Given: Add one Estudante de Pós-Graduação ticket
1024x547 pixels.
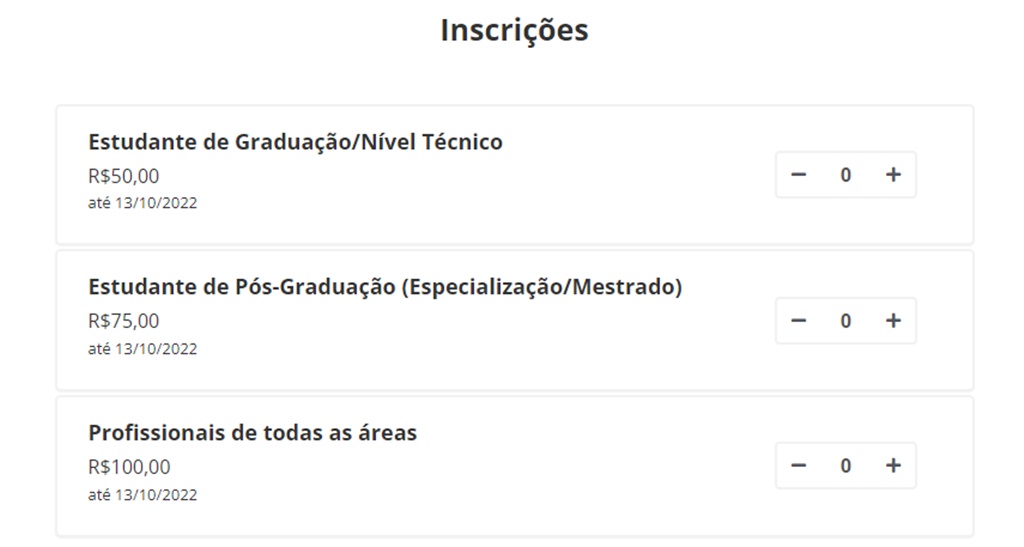Looking at the screenshot, I should point(893,321).
